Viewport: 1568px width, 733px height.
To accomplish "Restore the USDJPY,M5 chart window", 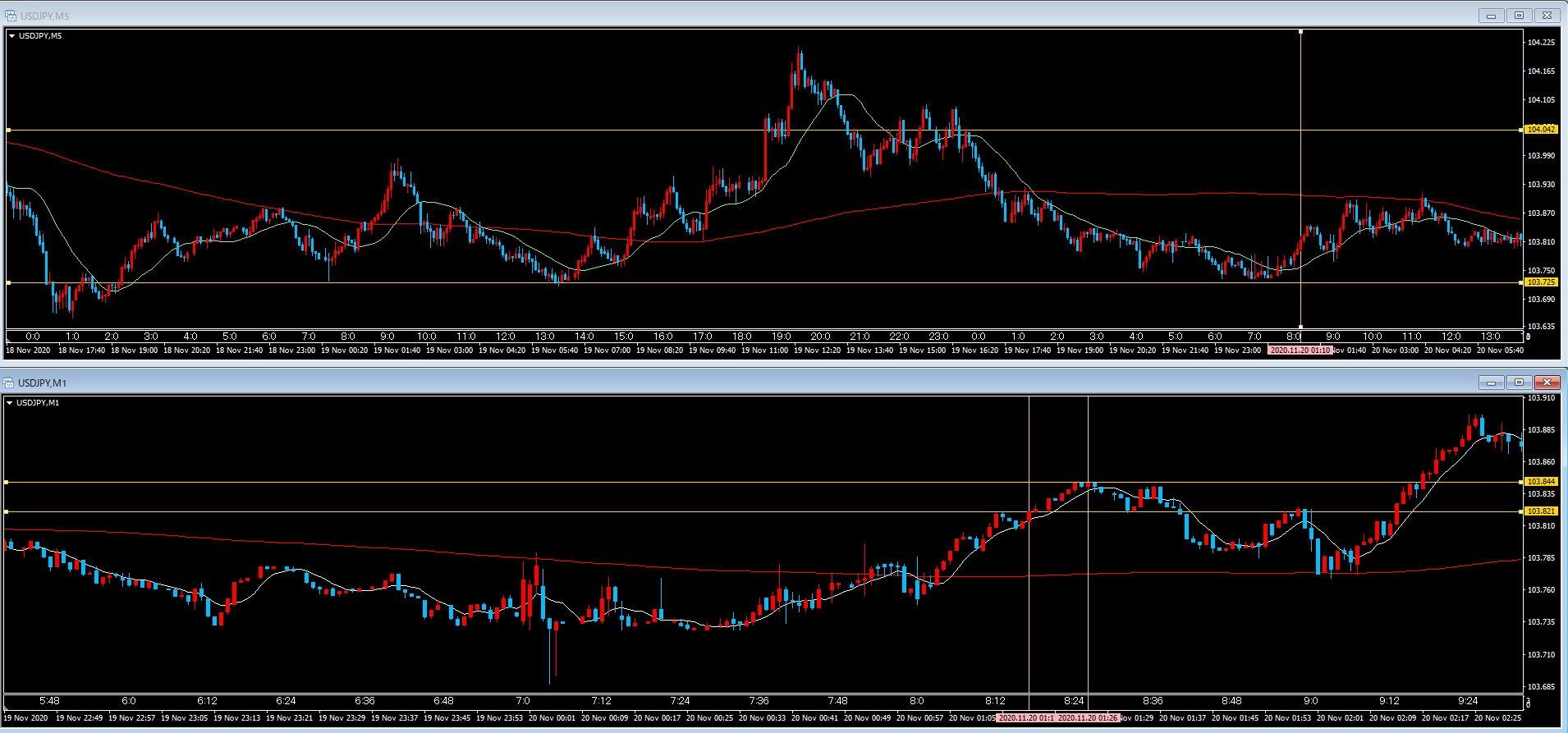I will tap(1519, 16).
